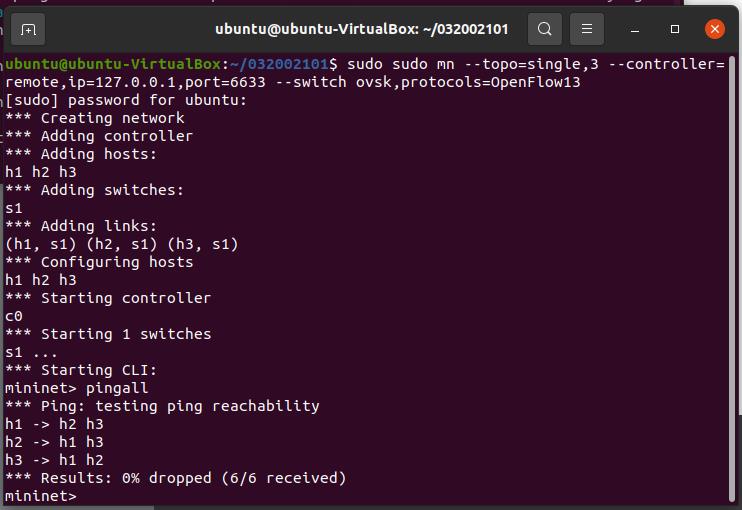Click the terminal's vertical scrollbar
The width and height of the screenshot is (742, 510).
733,279
